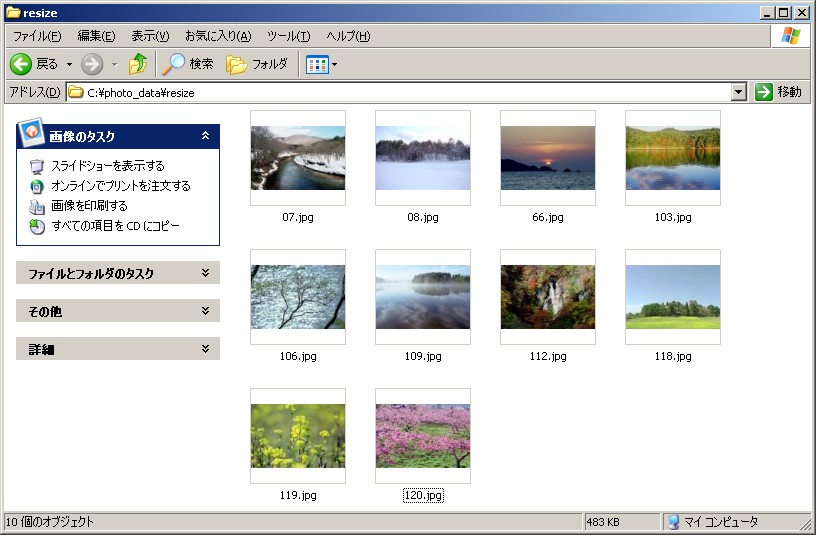This screenshot has width=816, height=535.
Task: Click the Windows flag logo
Action: click(x=791, y=35)
